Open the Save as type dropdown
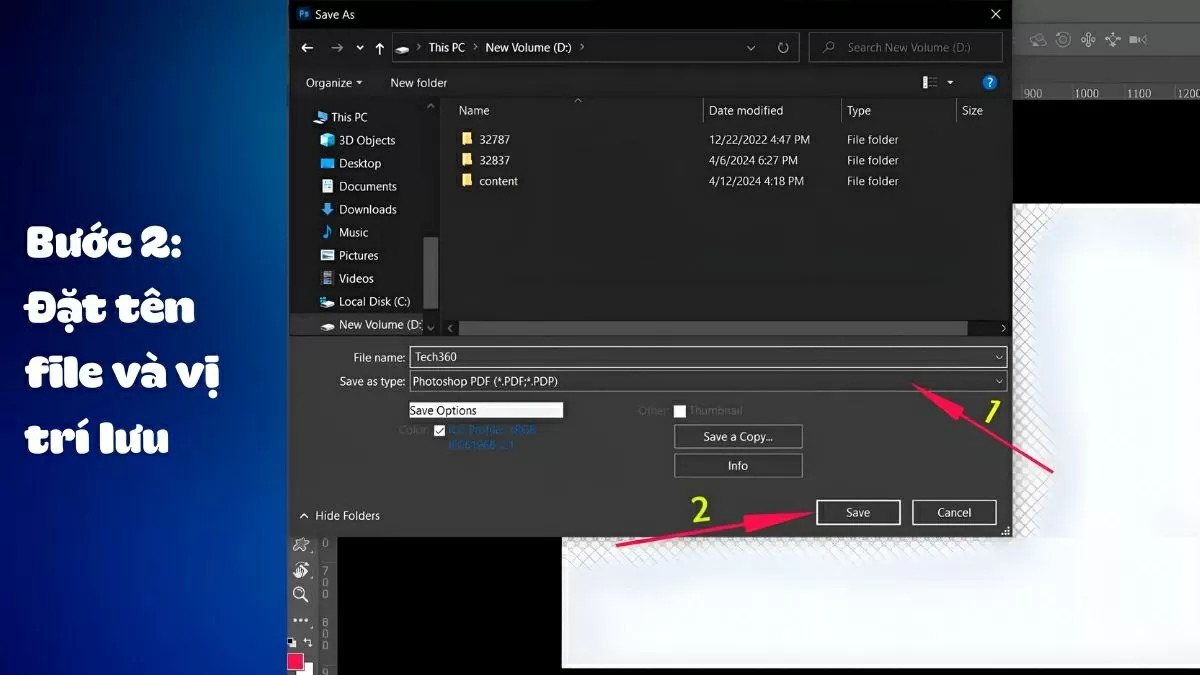 tap(999, 382)
